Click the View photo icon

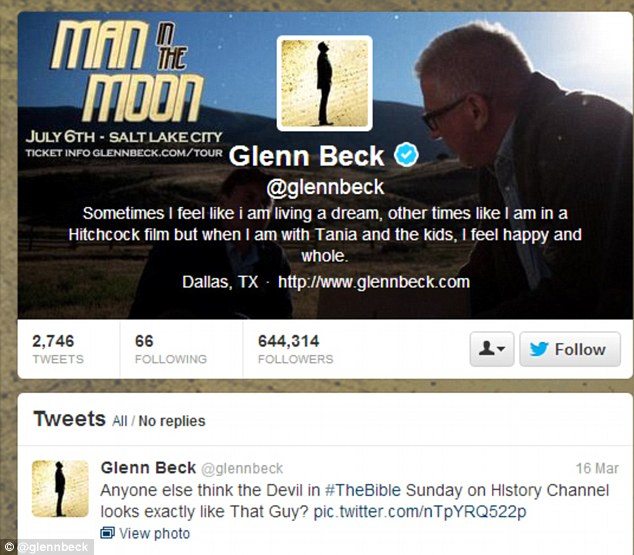[107, 533]
